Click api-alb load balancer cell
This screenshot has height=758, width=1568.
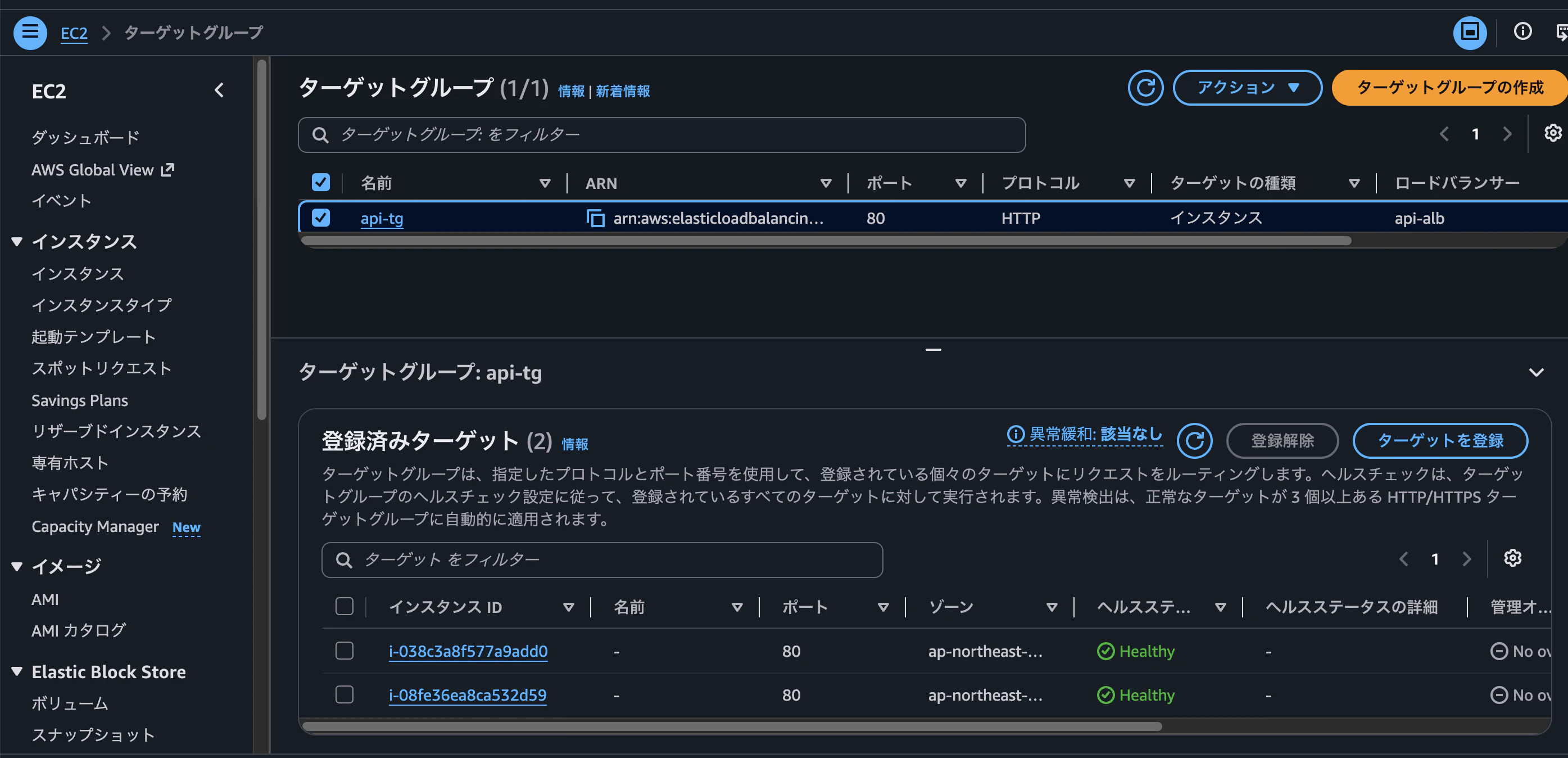point(1419,218)
